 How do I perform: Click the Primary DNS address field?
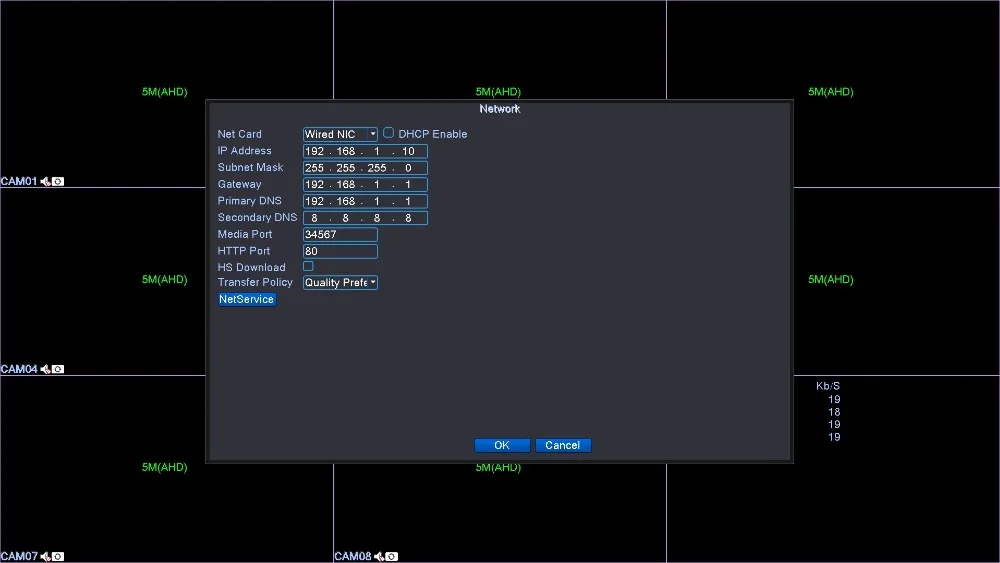tap(365, 201)
